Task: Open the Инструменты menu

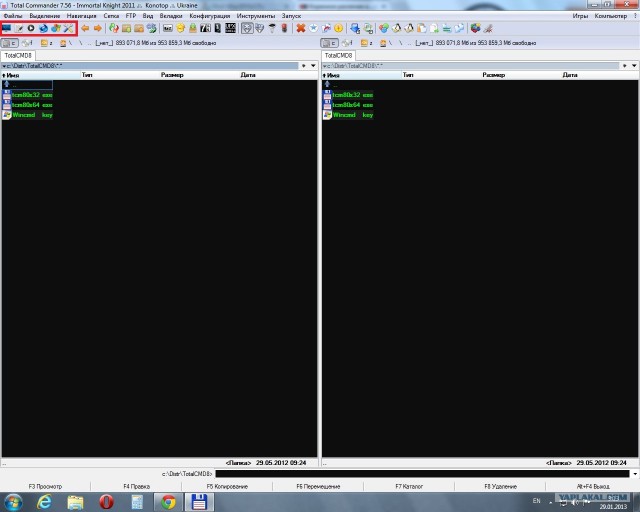Action: point(255,16)
